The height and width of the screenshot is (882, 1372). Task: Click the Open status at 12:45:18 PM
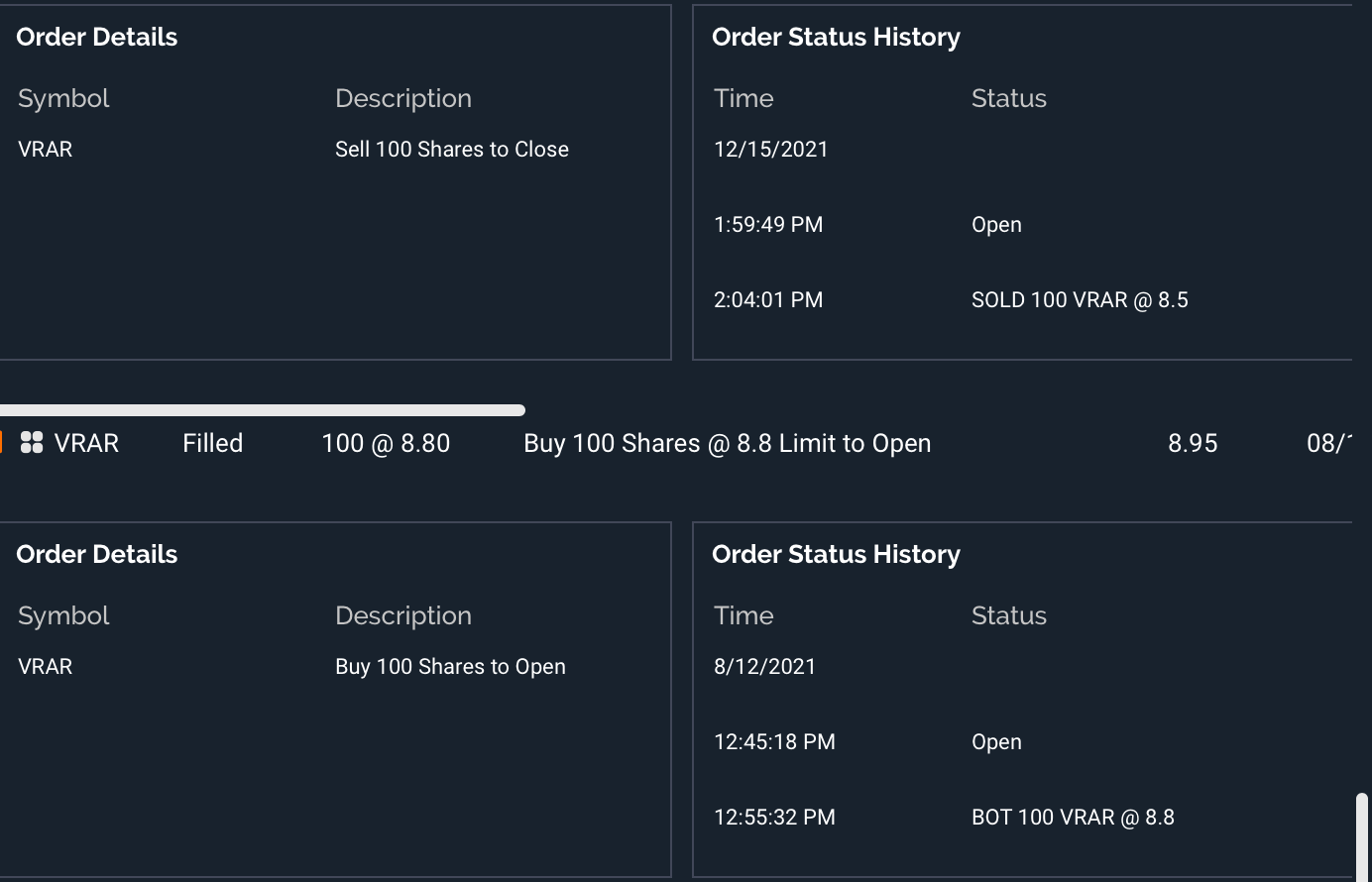pos(996,742)
